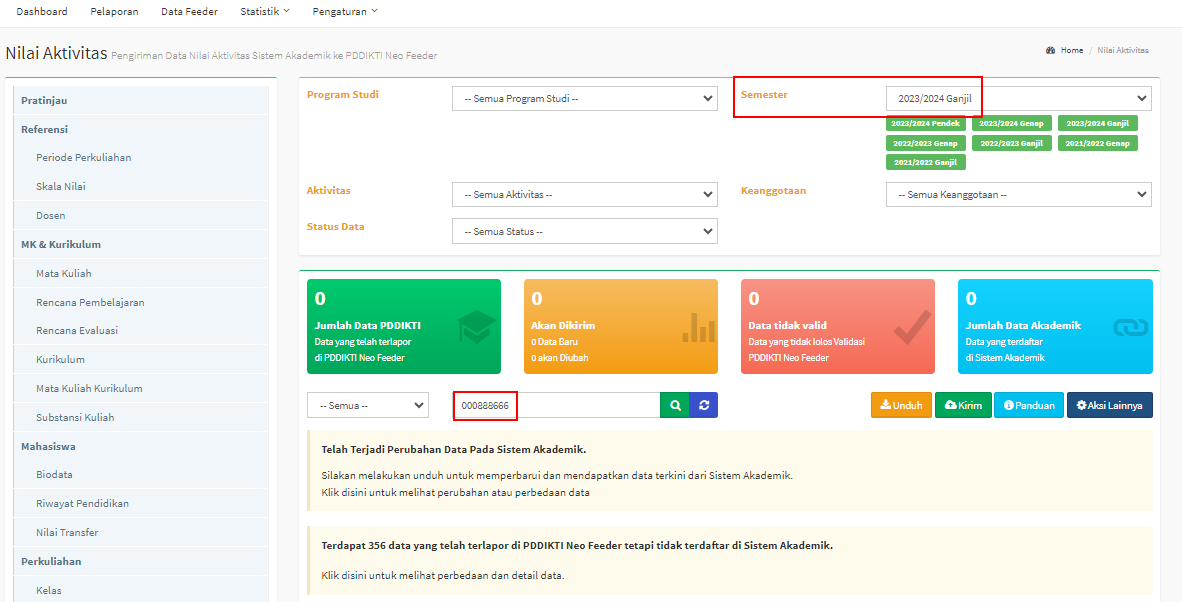Click the bar chart icon on Akan Dikirim card
Viewport: 1182px width, 602px height.
(x=698, y=327)
